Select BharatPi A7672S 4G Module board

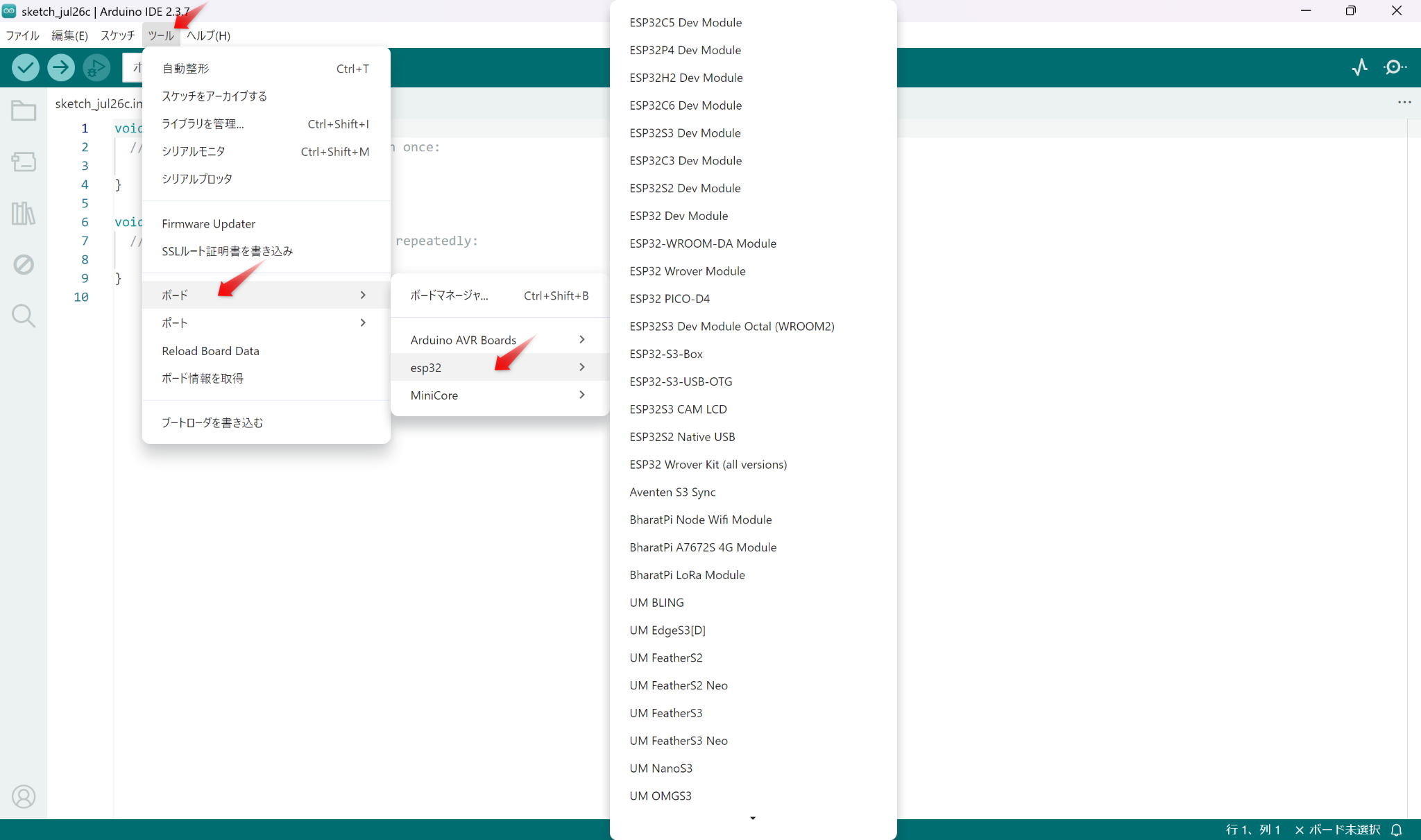point(754,547)
